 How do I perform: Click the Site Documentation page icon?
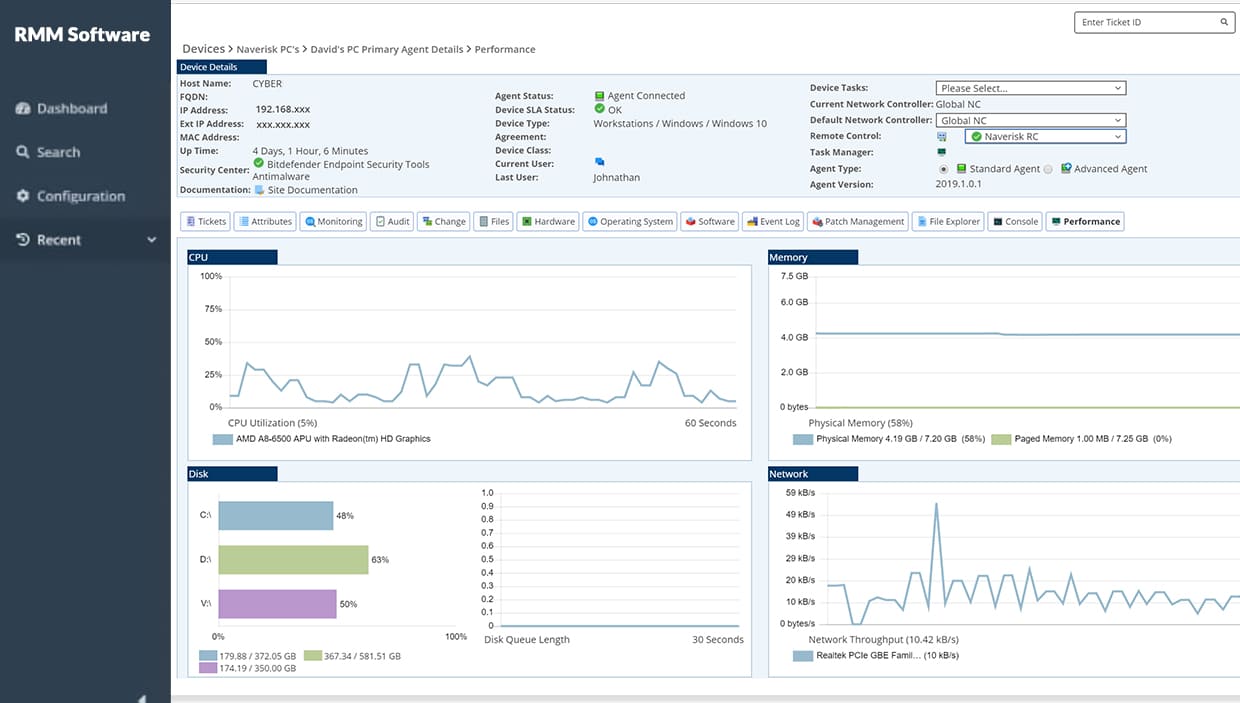(x=260, y=189)
